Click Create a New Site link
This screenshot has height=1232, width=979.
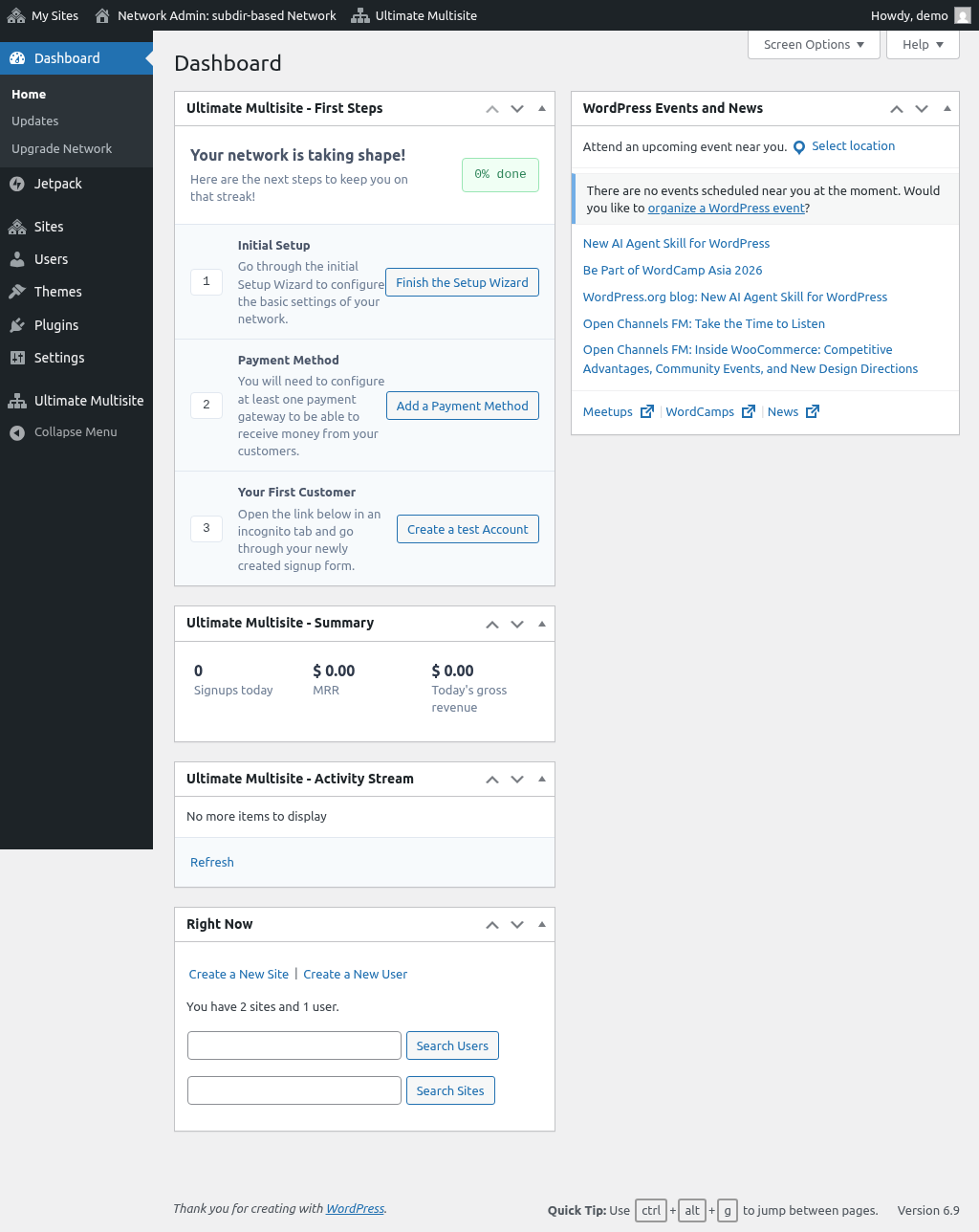239,974
